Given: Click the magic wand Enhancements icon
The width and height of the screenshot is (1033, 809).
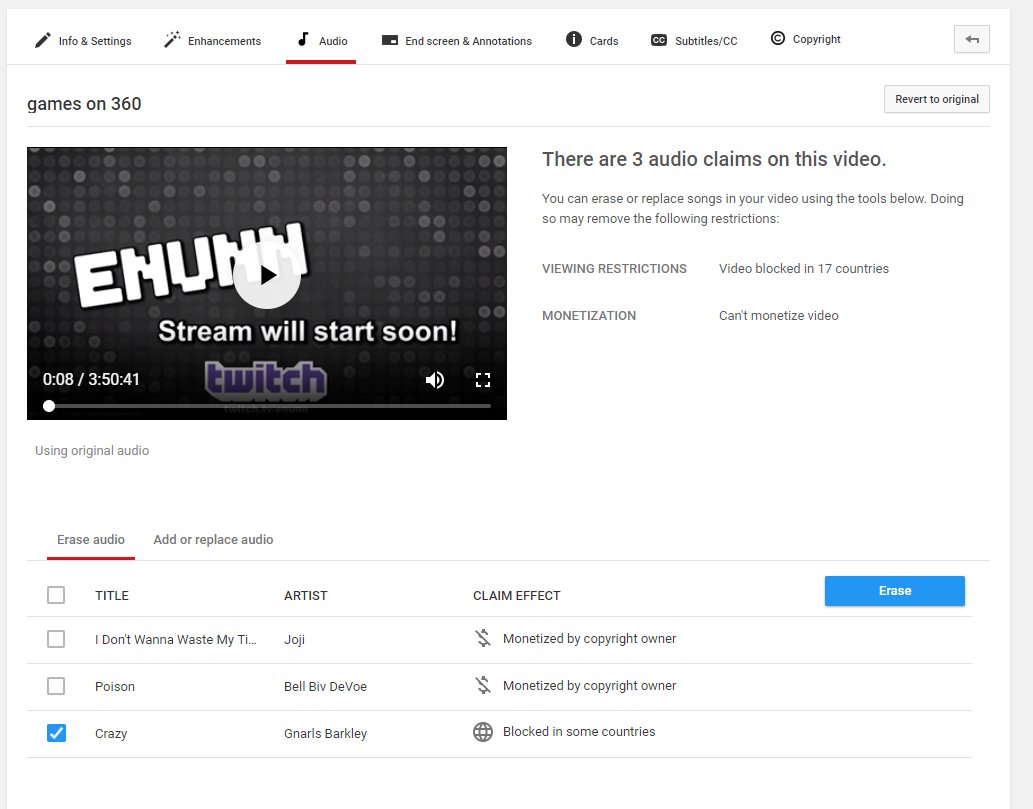Looking at the screenshot, I should [172, 40].
